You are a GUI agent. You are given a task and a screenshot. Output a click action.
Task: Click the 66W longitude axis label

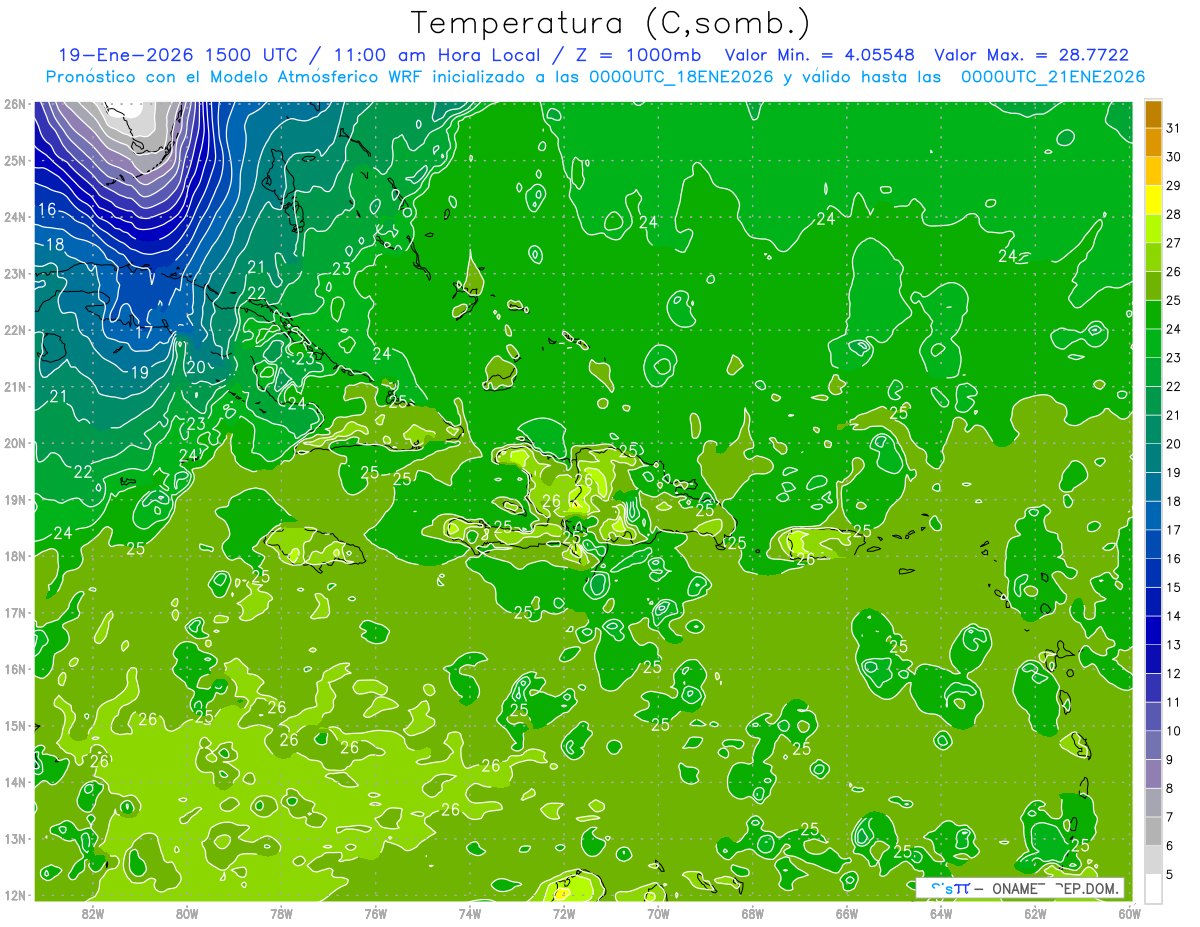pyautogui.click(x=847, y=913)
